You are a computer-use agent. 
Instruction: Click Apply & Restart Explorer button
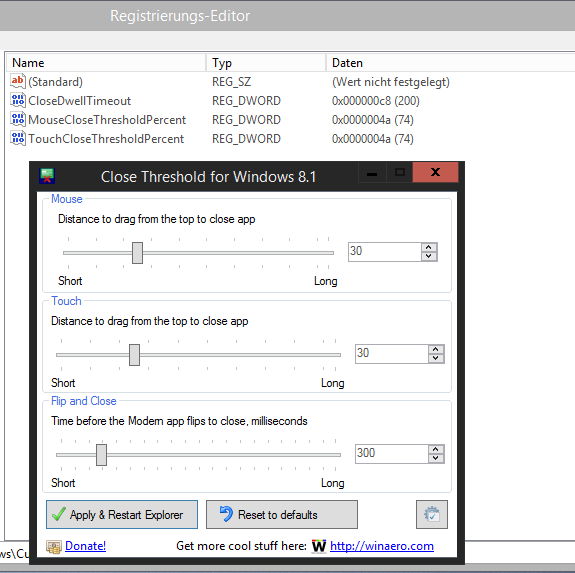[122, 514]
